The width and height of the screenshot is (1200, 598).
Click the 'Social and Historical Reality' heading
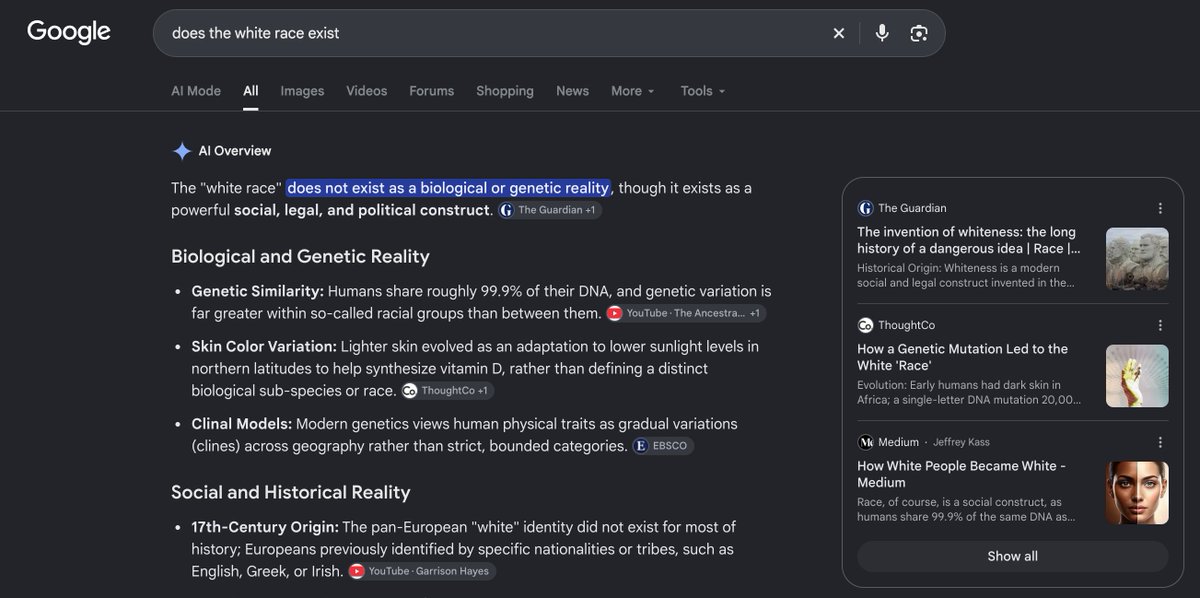click(291, 492)
